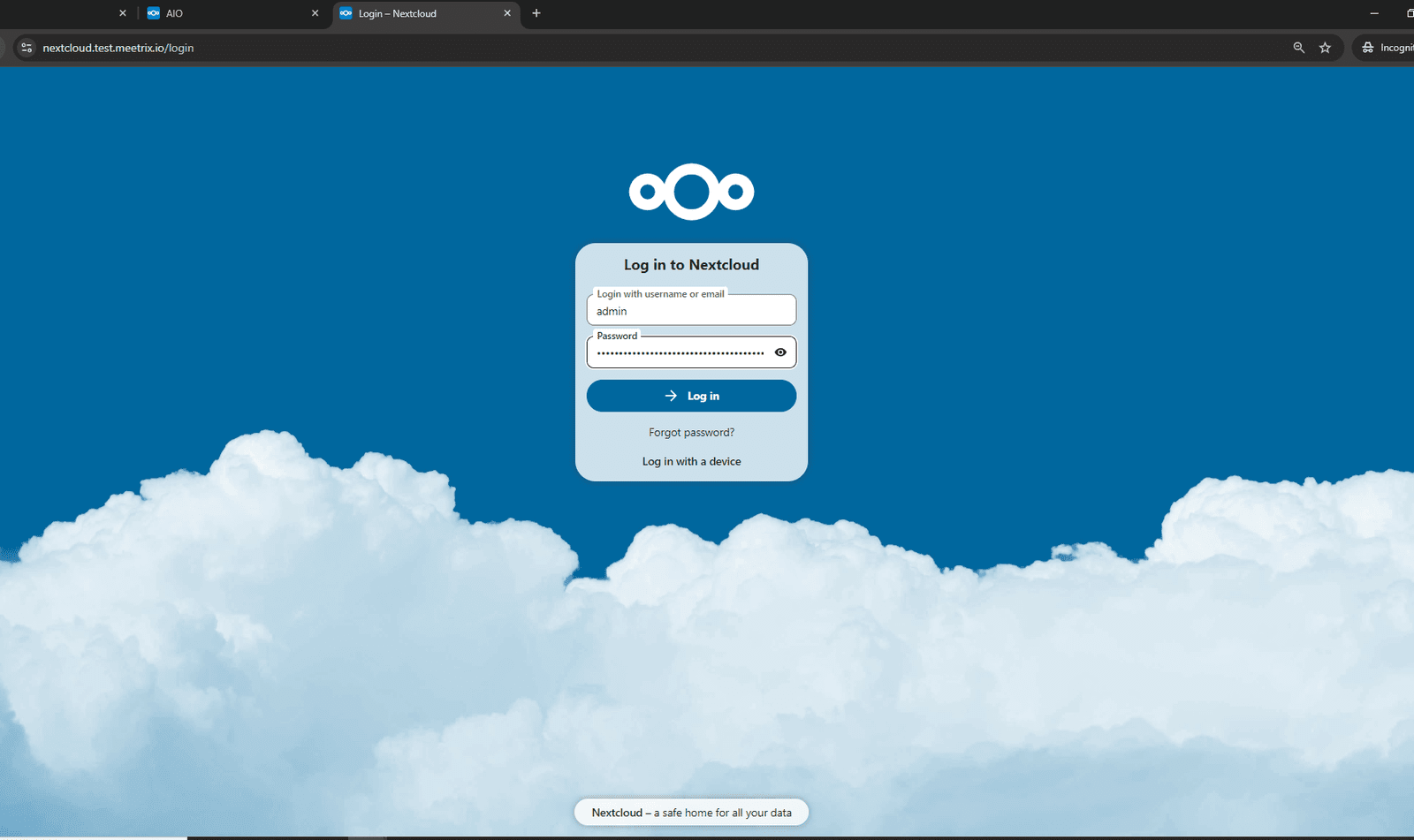Focus the username or email field
Viewport: 1414px width, 840px height.
tap(691, 310)
